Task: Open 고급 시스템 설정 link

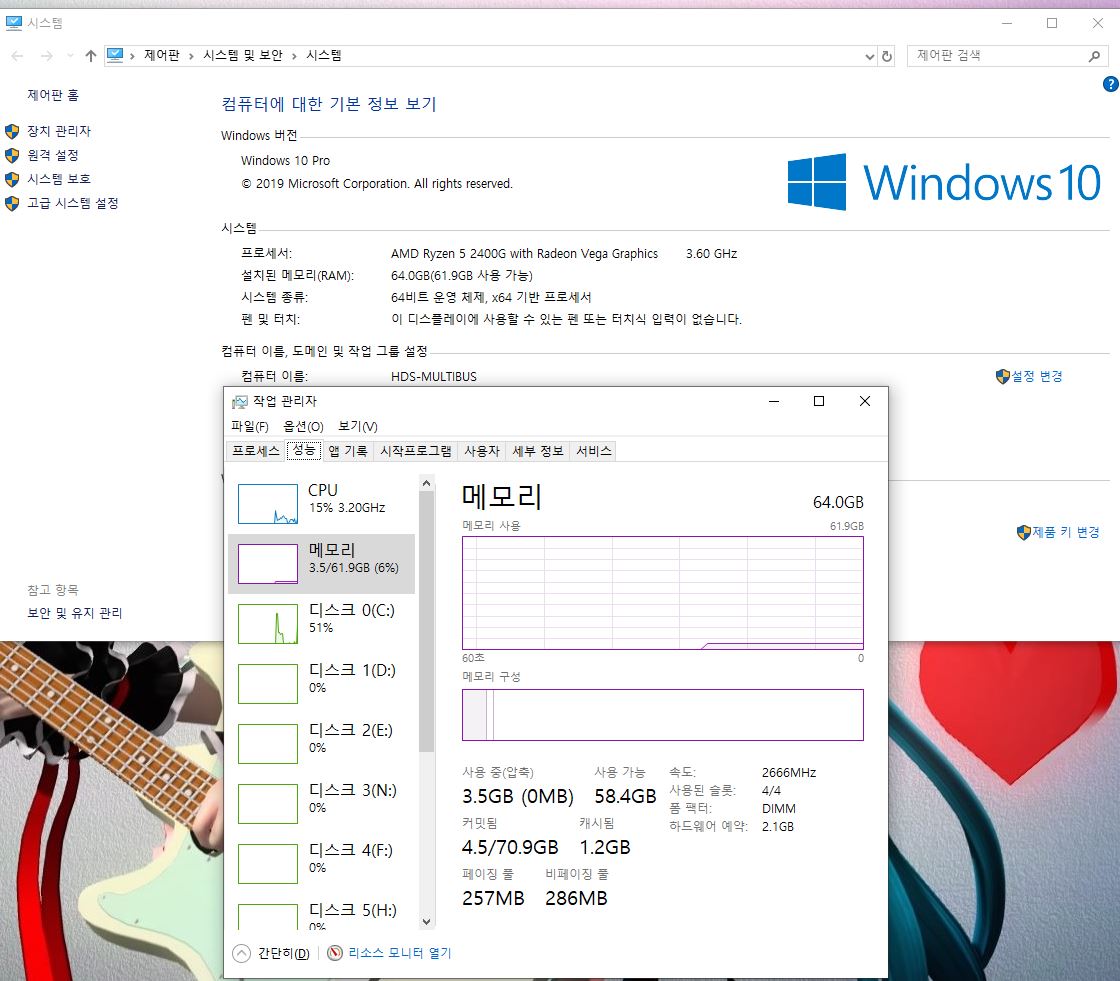Action: coord(73,203)
